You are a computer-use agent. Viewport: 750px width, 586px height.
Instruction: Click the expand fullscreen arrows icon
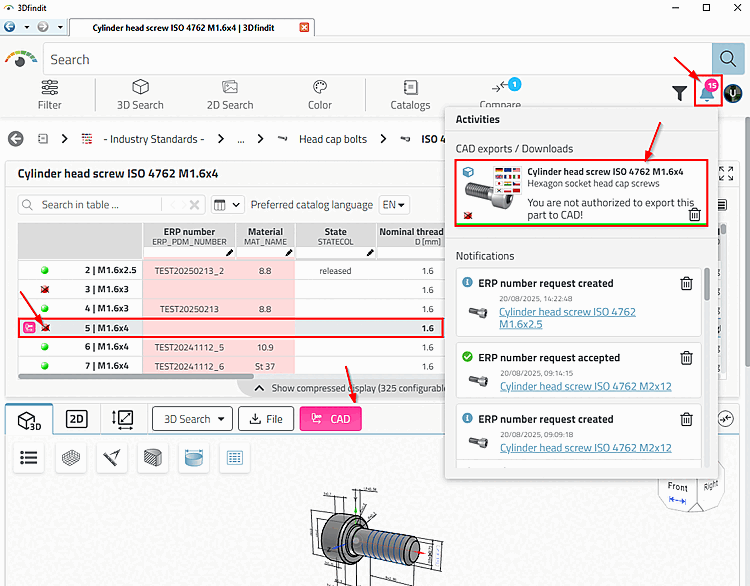click(726, 174)
